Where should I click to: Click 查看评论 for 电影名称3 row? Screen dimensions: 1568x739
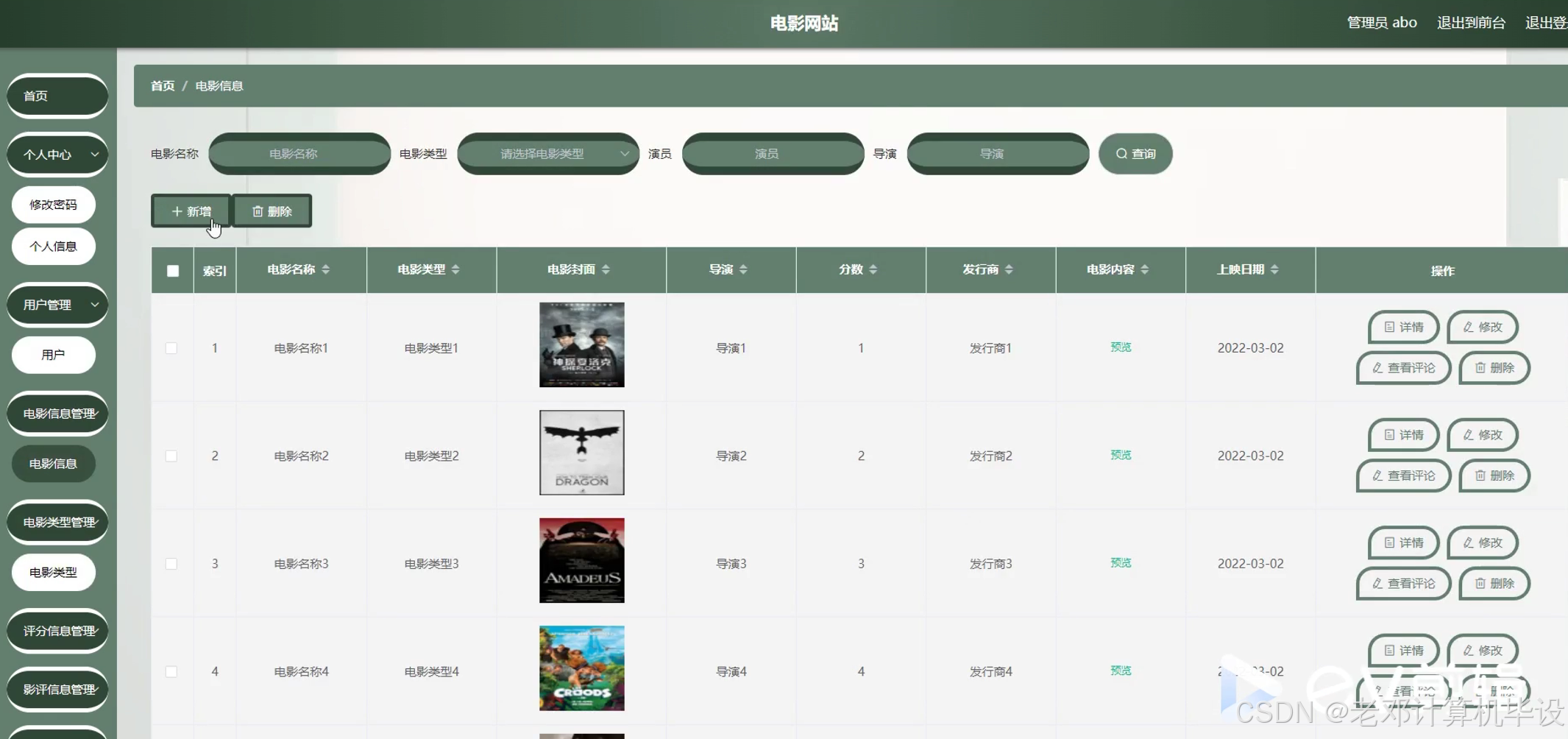click(x=1404, y=584)
